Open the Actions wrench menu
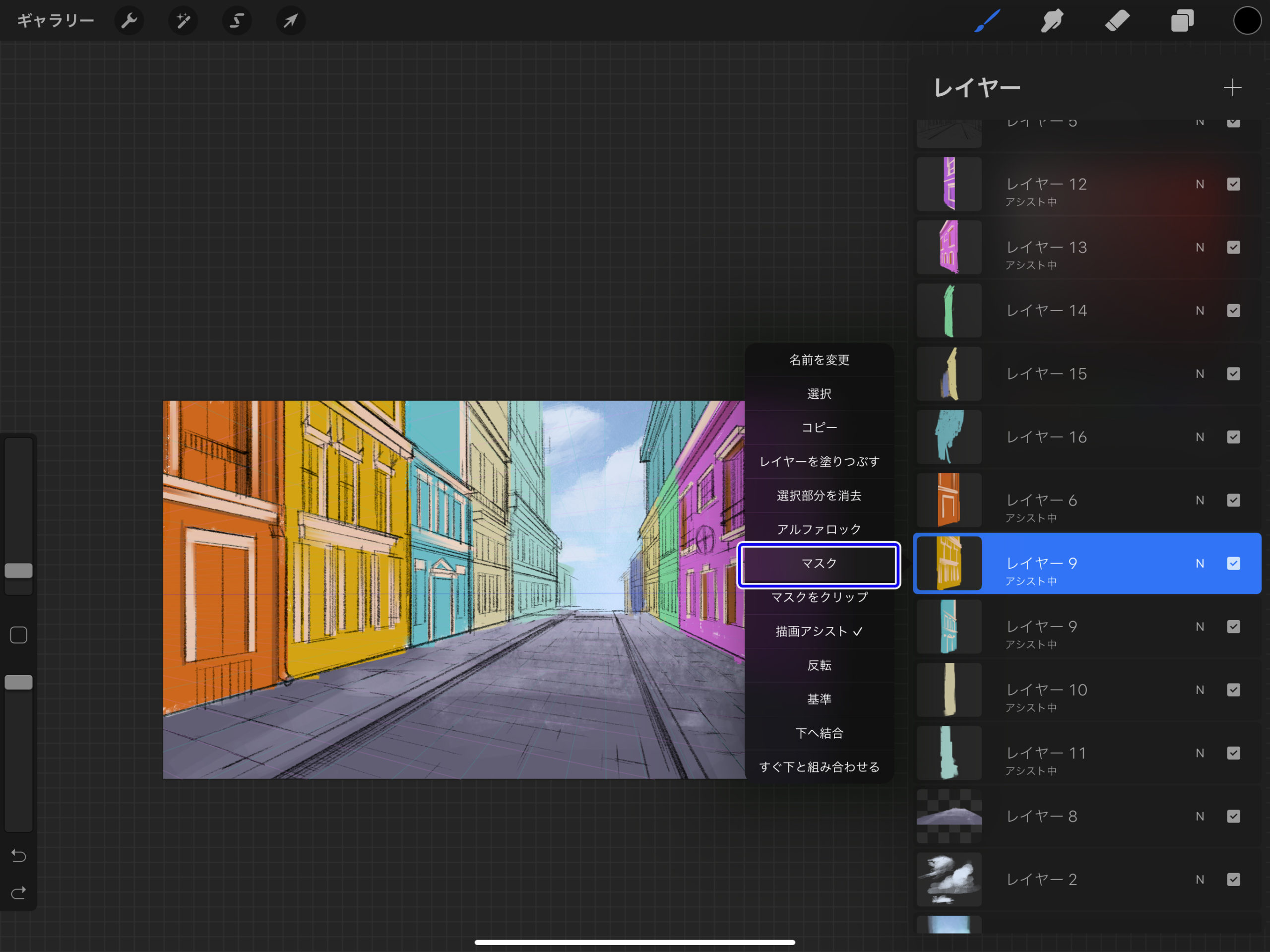The image size is (1270, 952). click(x=128, y=21)
